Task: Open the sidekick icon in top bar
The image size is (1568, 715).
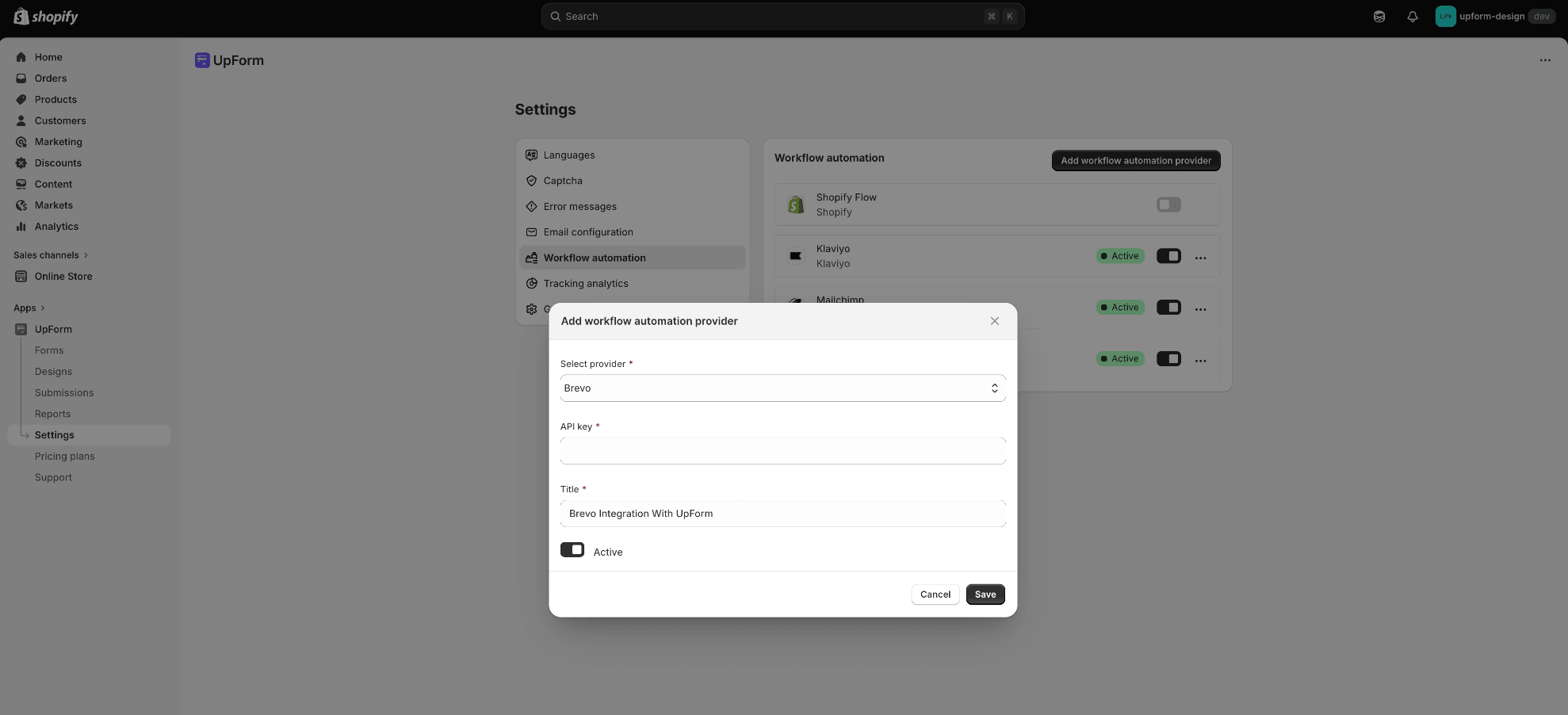Action: point(1379,17)
